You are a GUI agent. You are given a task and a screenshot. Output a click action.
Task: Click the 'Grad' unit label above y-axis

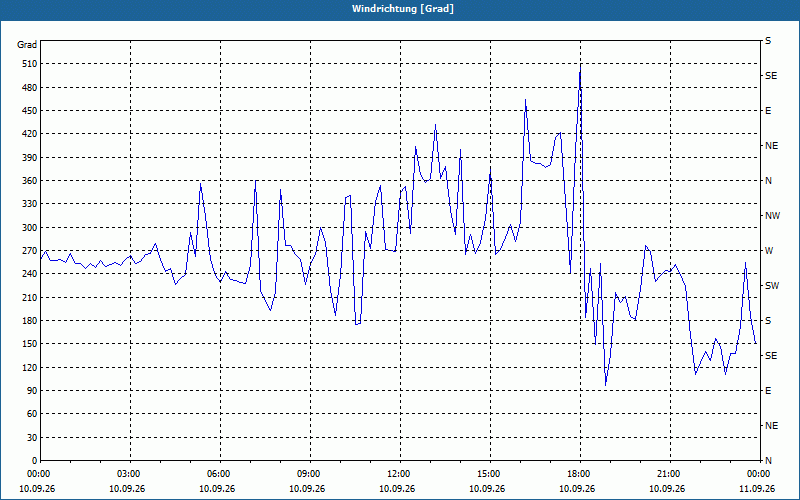(27, 45)
